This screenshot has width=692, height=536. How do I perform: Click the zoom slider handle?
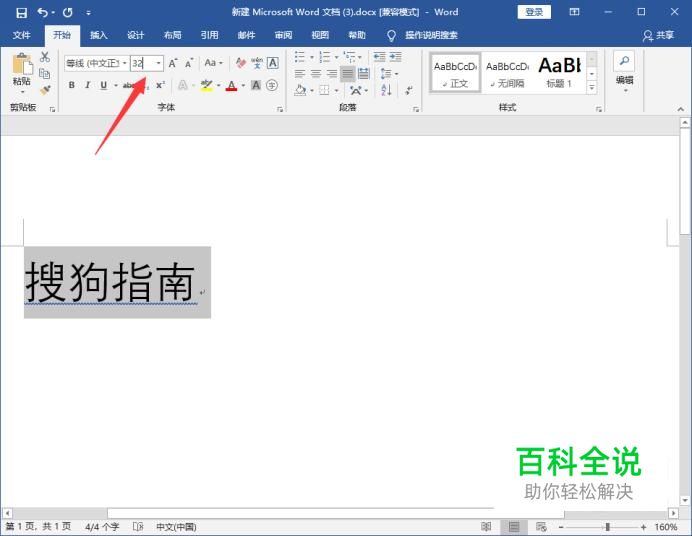[x=608, y=527]
